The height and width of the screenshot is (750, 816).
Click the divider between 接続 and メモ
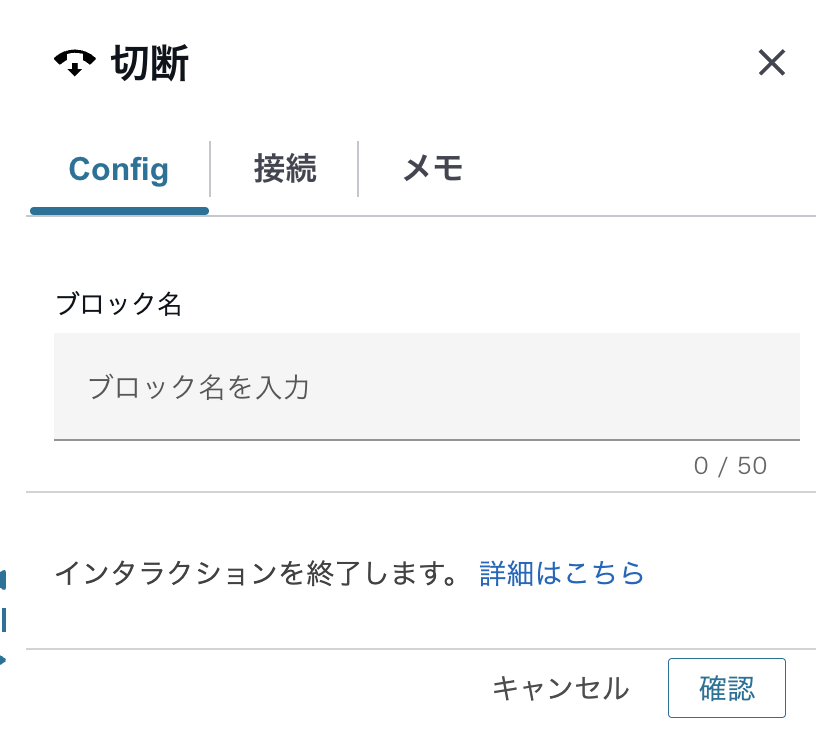pyautogui.click(x=358, y=169)
